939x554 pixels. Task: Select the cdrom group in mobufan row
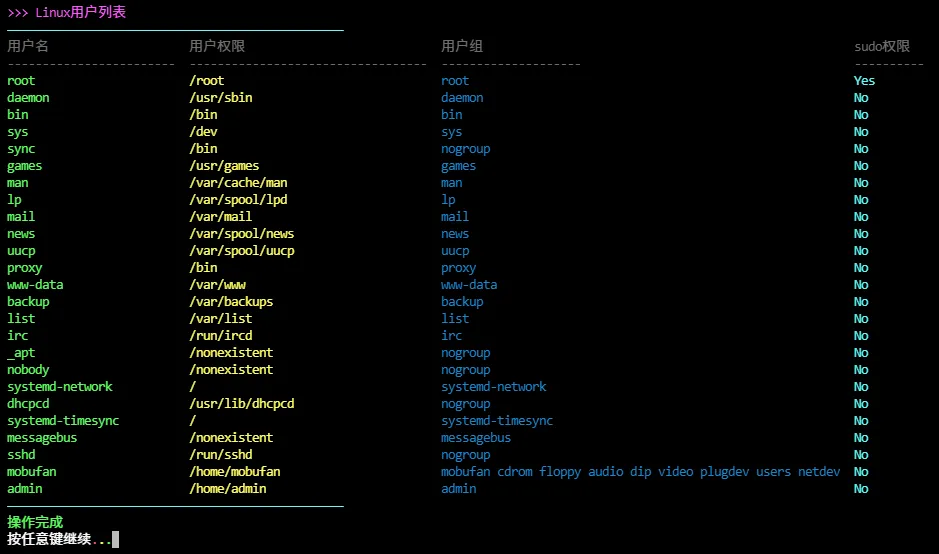[514, 472]
